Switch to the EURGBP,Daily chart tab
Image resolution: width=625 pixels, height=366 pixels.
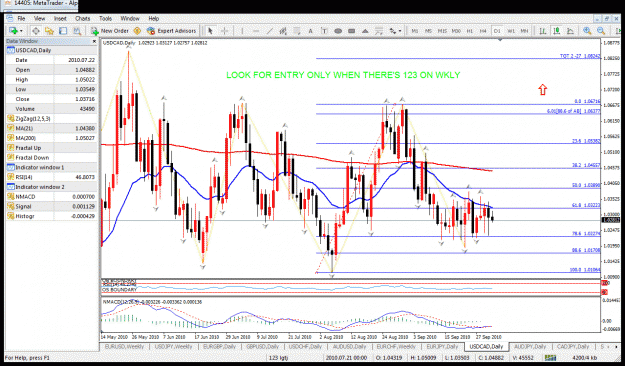click(x=219, y=346)
